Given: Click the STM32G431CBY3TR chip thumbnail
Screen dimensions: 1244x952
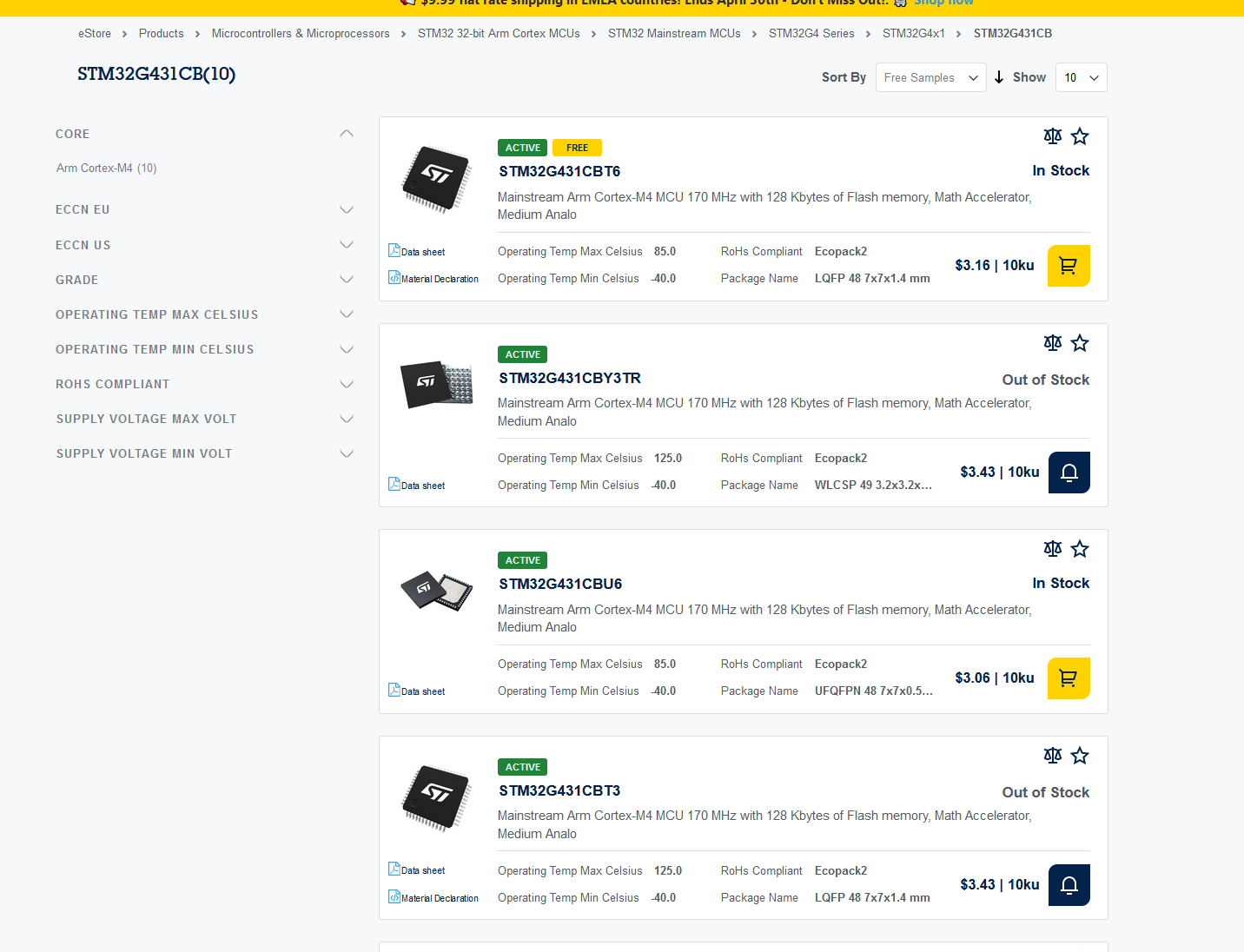Looking at the screenshot, I should (436, 384).
